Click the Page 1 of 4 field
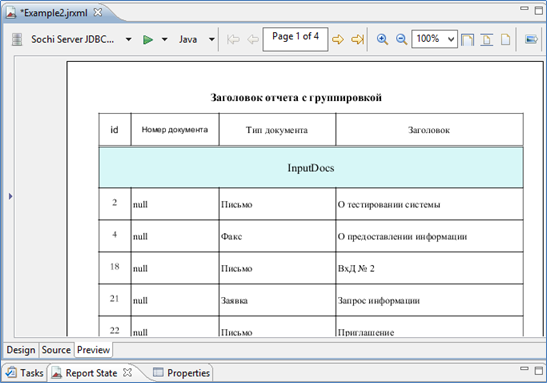The height and width of the screenshot is (383, 547). (295, 39)
